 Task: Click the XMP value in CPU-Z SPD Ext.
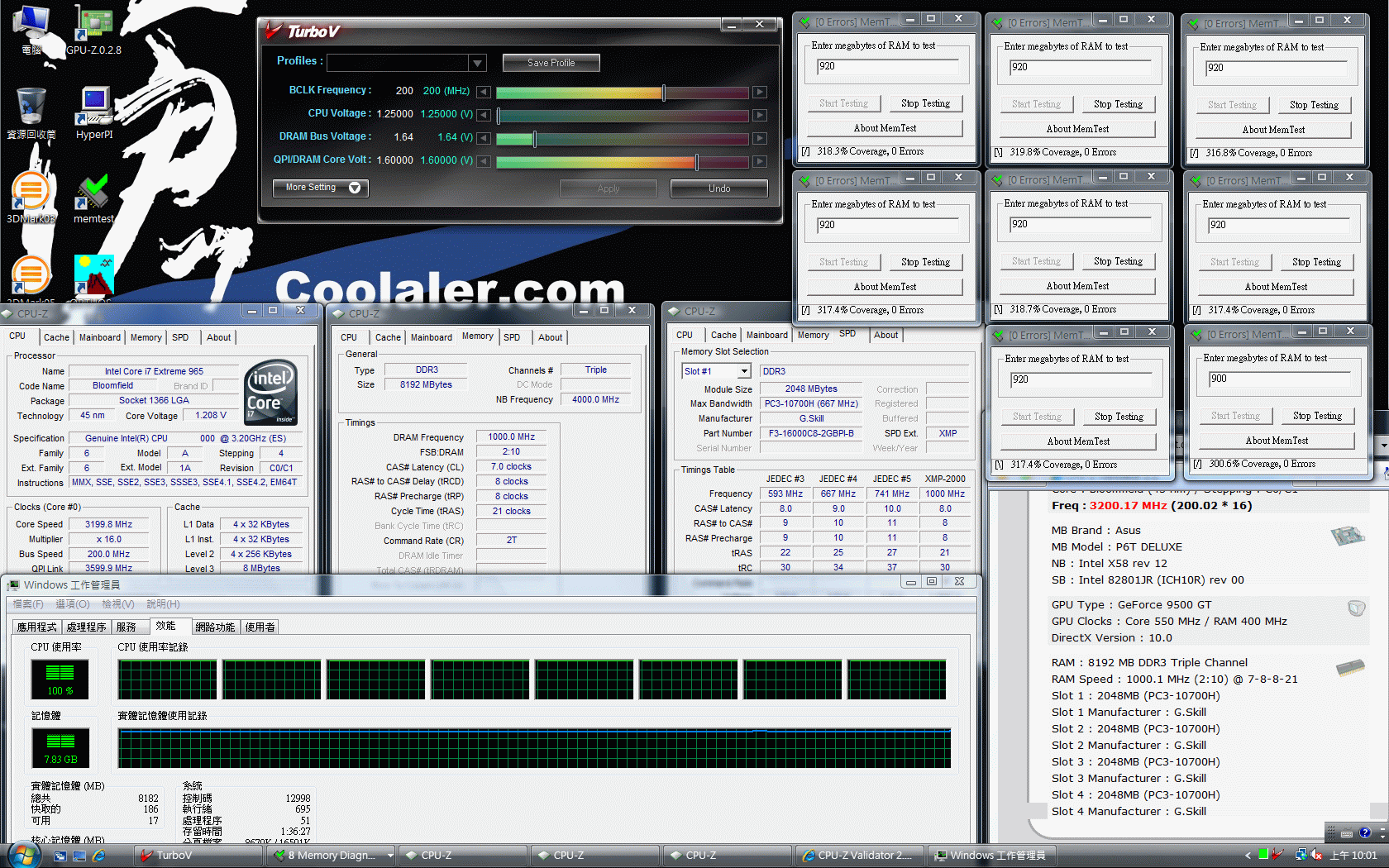[x=947, y=433]
